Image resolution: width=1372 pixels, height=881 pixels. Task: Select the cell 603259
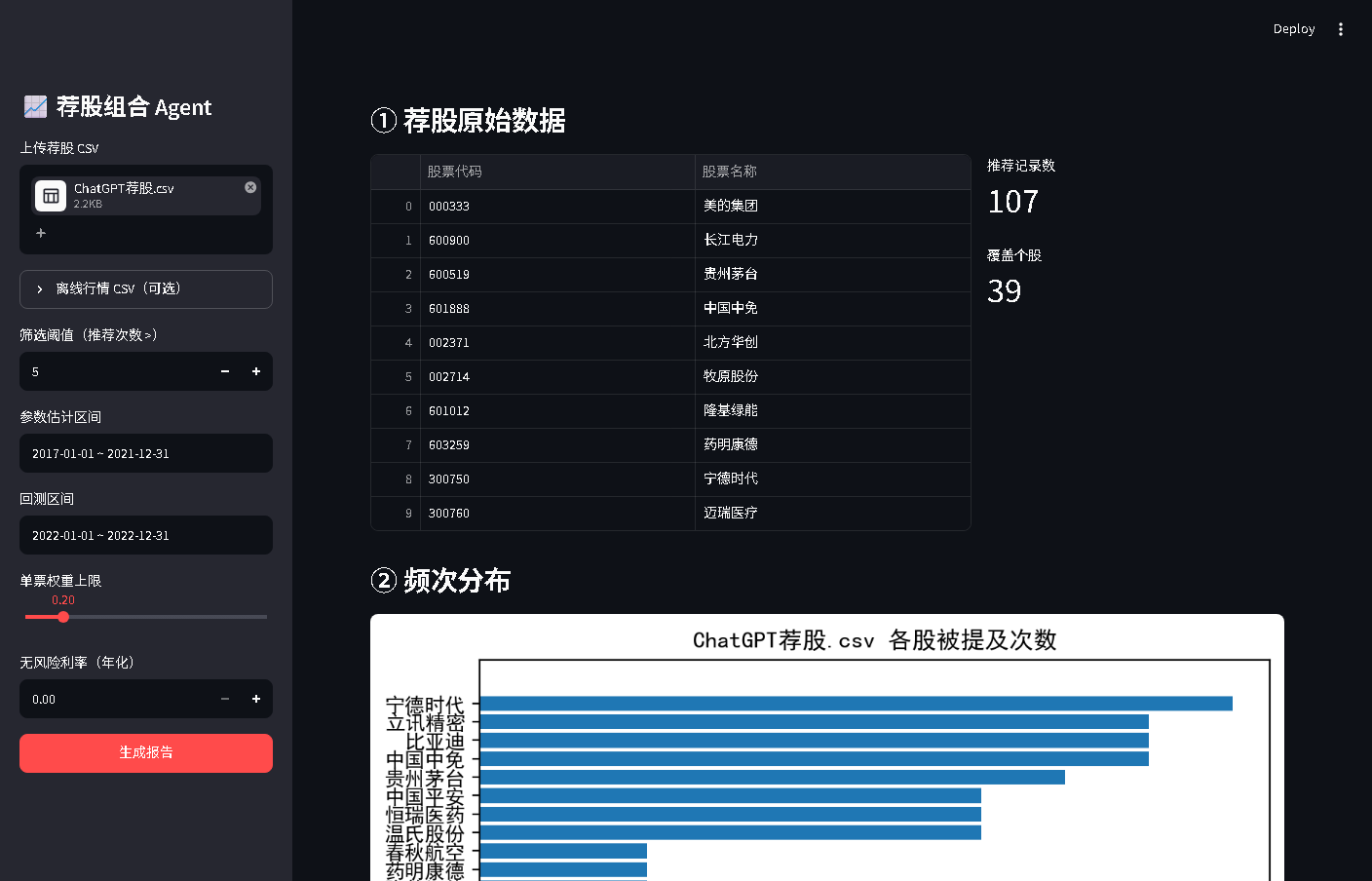pos(557,445)
